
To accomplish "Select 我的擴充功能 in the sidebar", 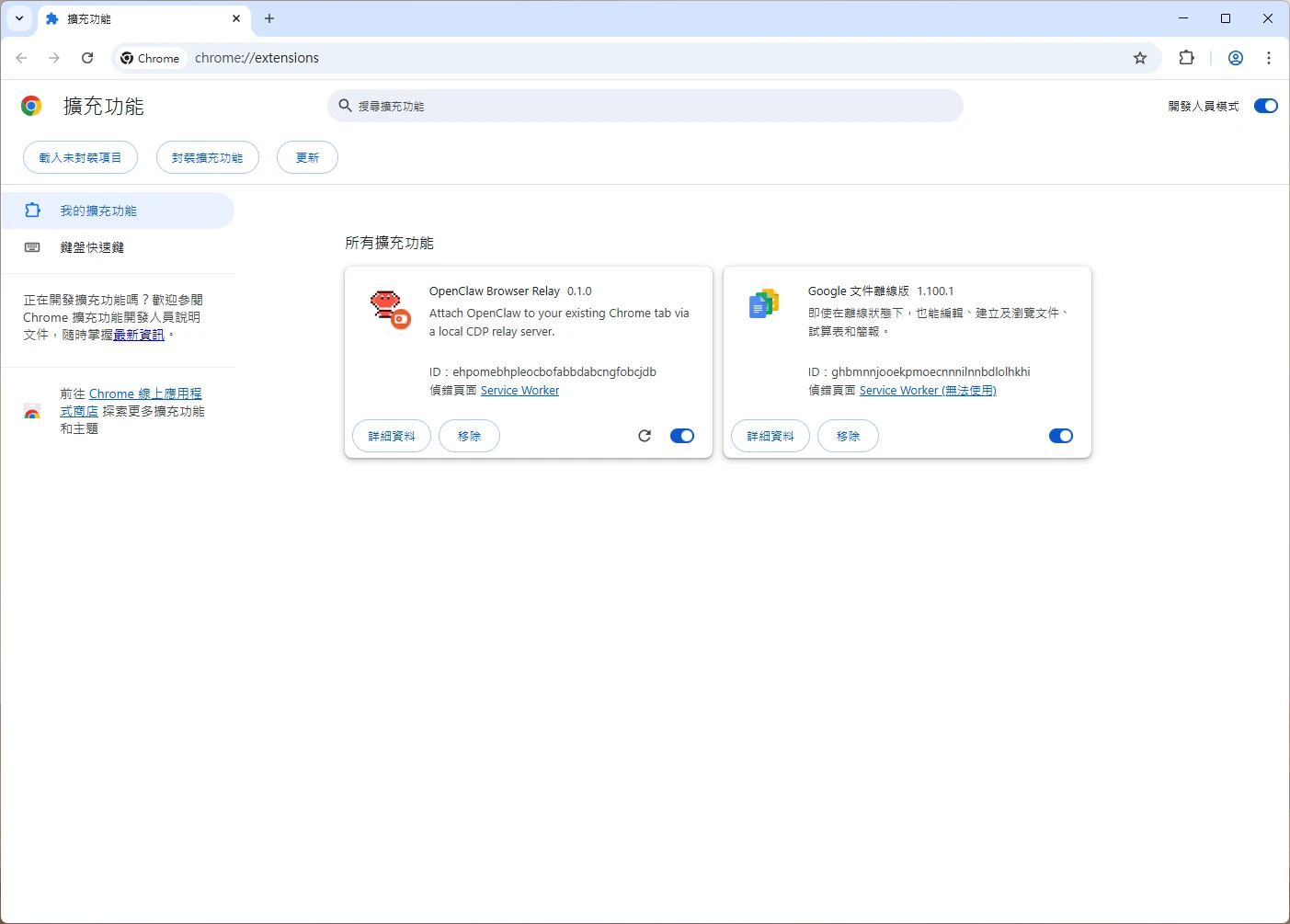I will (98, 211).
